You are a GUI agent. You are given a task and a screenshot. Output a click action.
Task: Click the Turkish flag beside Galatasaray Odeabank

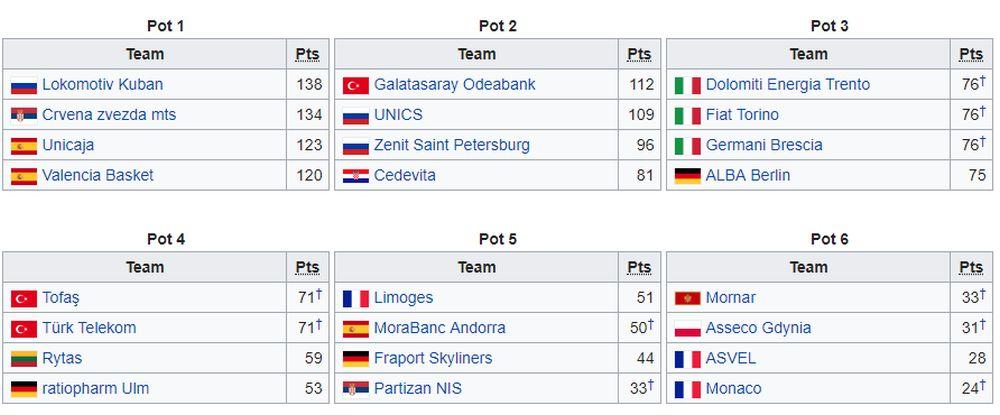(356, 85)
